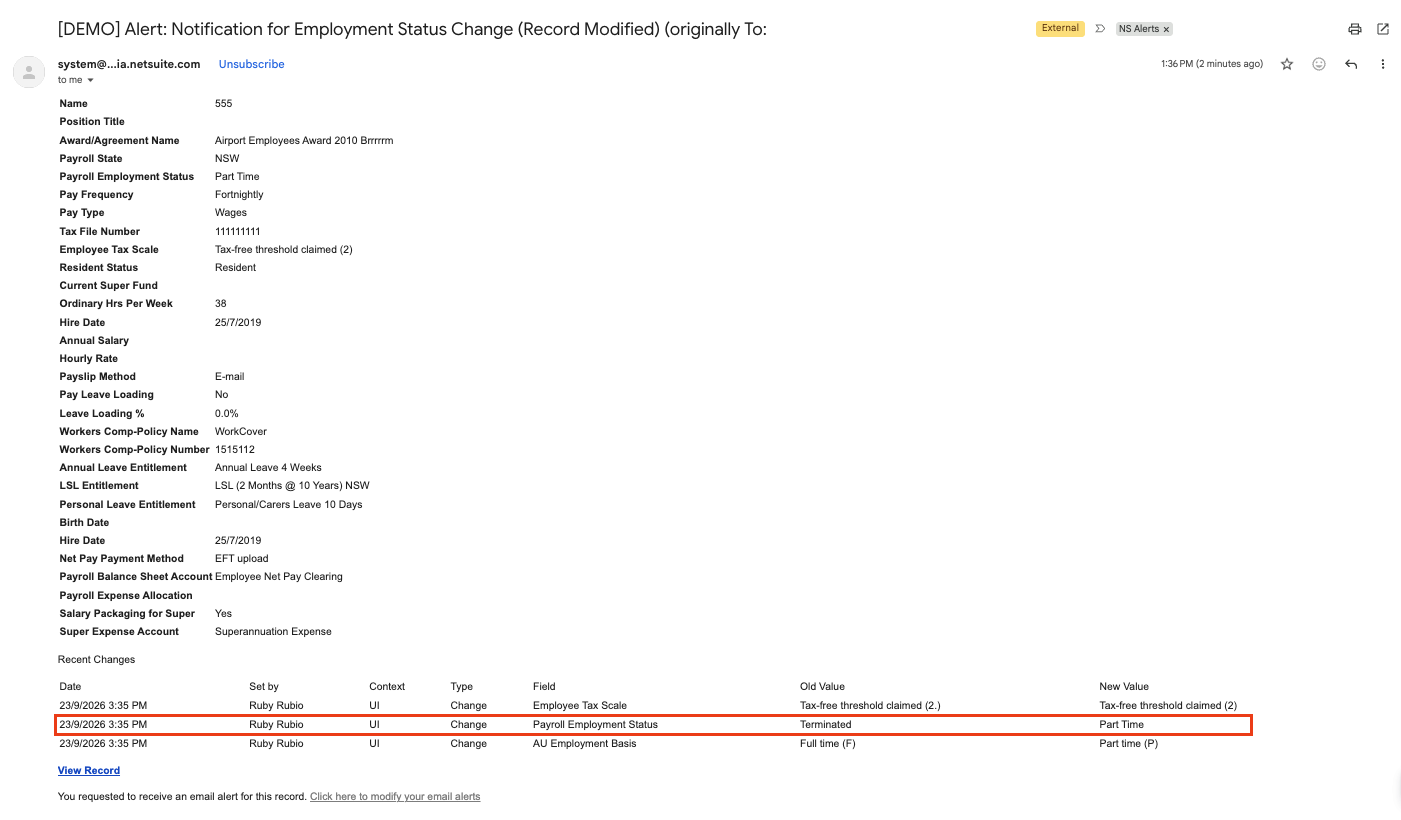Open the three-dot more options menu
The width and height of the screenshot is (1401, 820).
coord(1383,64)
